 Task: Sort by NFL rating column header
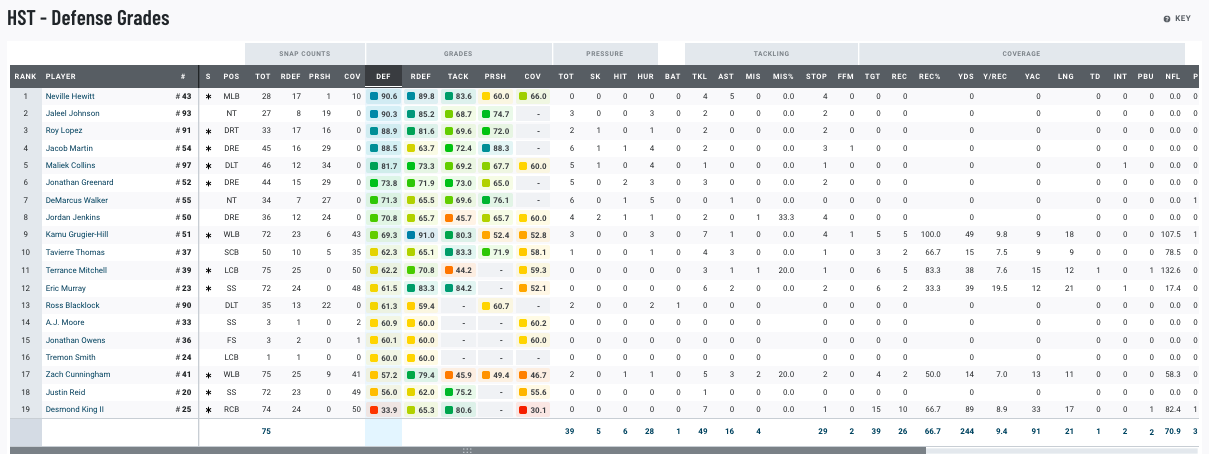tap(1173, 76)
